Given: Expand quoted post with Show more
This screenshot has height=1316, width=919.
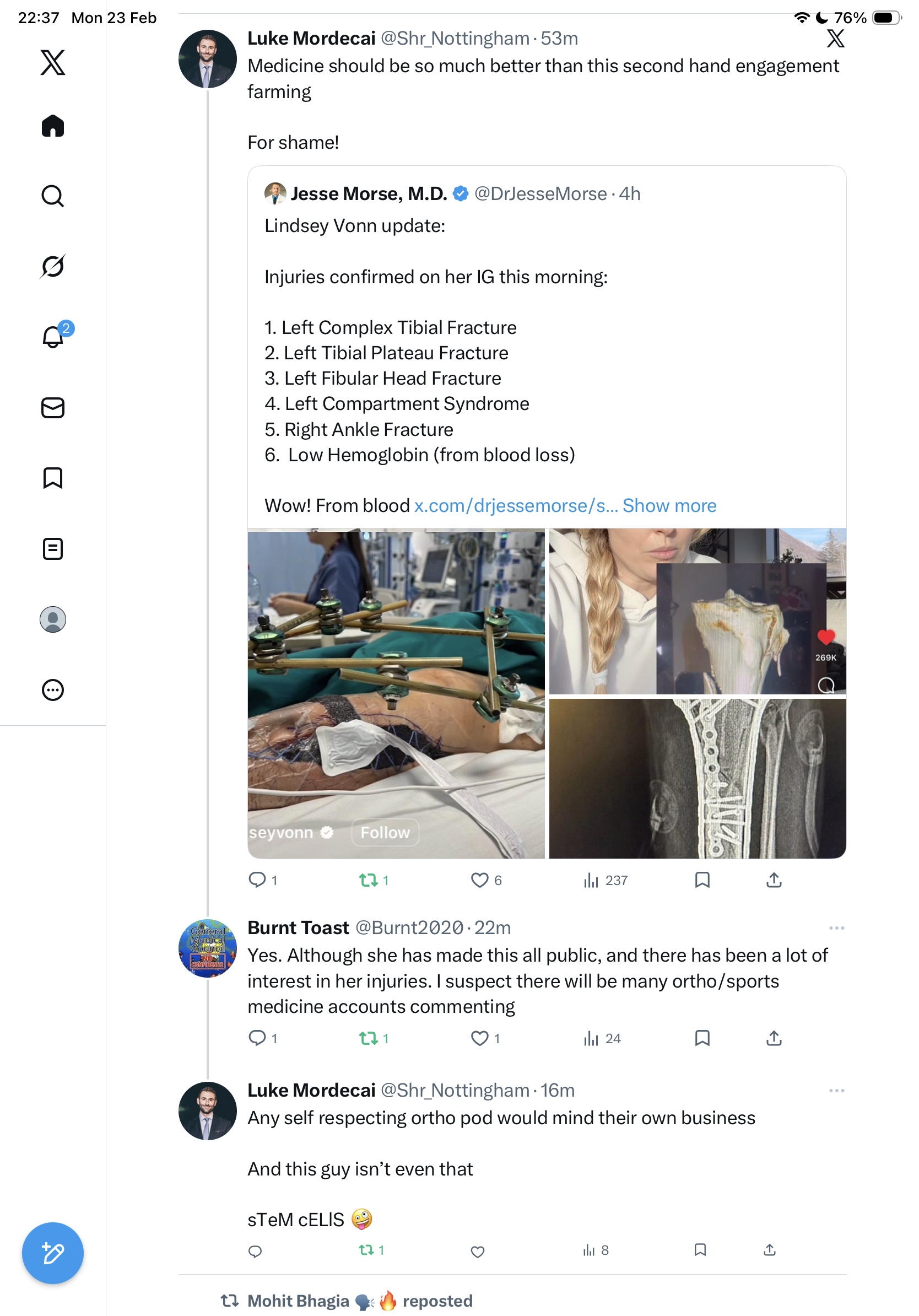Looking at the screenshot, I should coord(669,505).
